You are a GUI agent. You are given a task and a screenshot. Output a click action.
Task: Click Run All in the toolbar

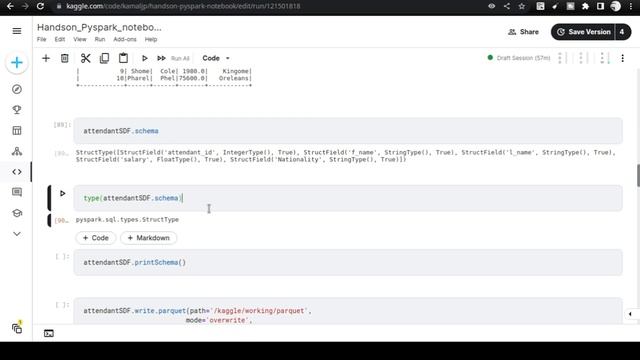click(174, 58)
